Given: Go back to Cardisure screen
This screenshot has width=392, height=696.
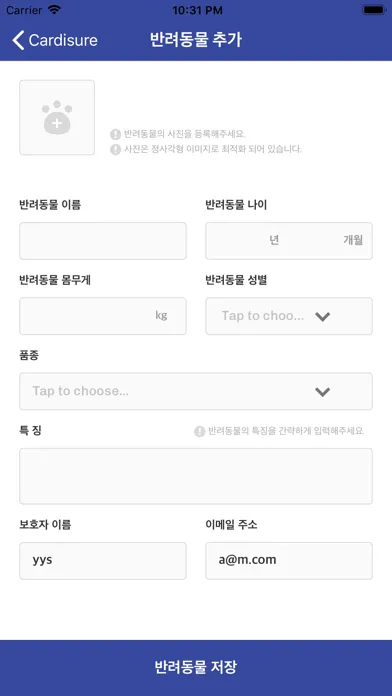Looking at the screenshot, I should 55,40.
